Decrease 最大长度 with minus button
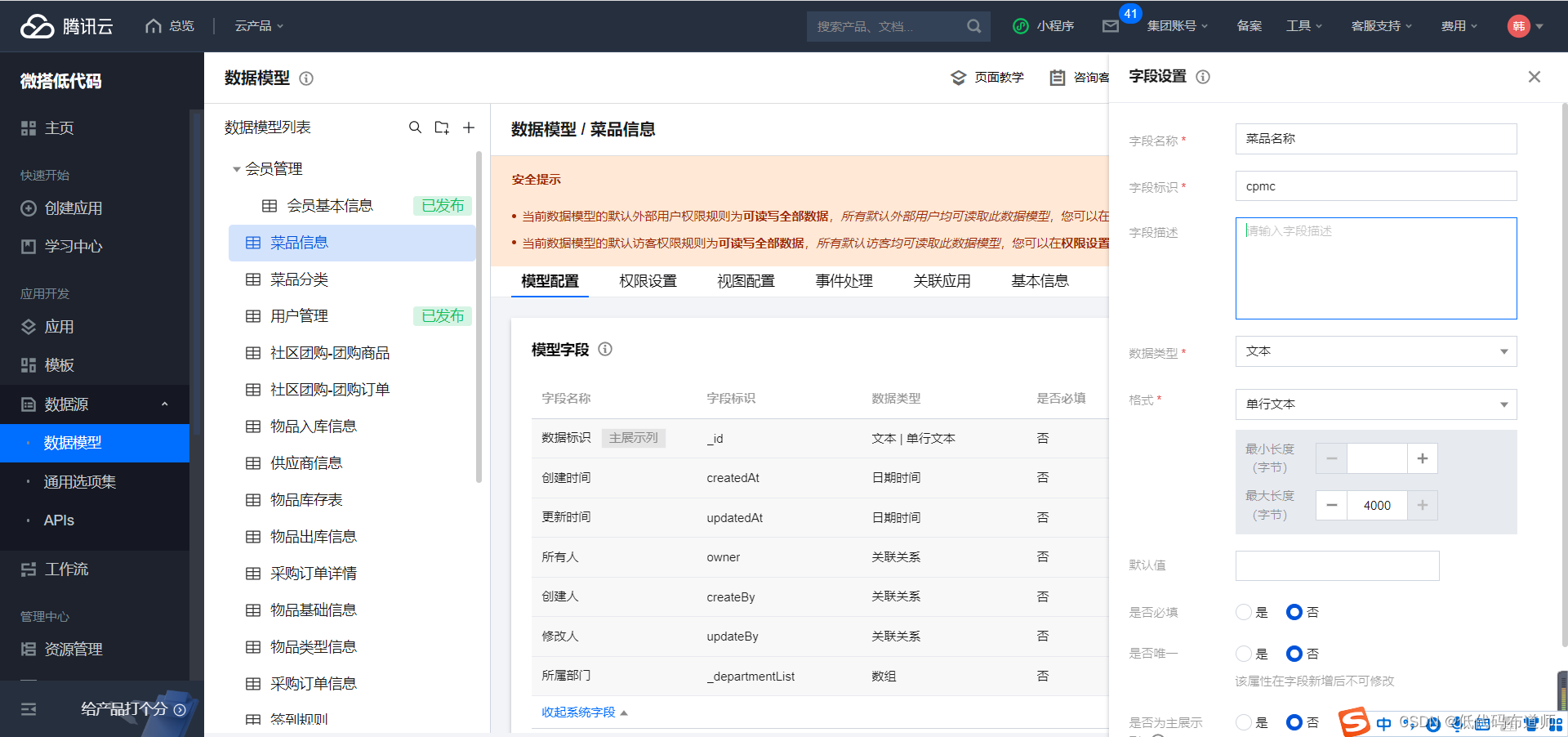The width and height of the screenshot is (1568, 737). 1331,505
